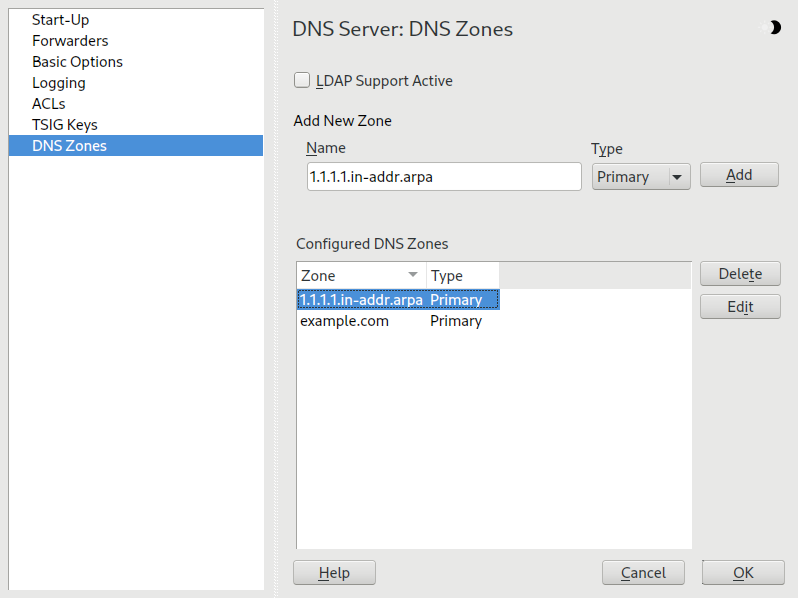The width and height of the screenshot is (798, 598).
Task: Toggle the dark mode moon icon
Action: (x=774, y=28)
